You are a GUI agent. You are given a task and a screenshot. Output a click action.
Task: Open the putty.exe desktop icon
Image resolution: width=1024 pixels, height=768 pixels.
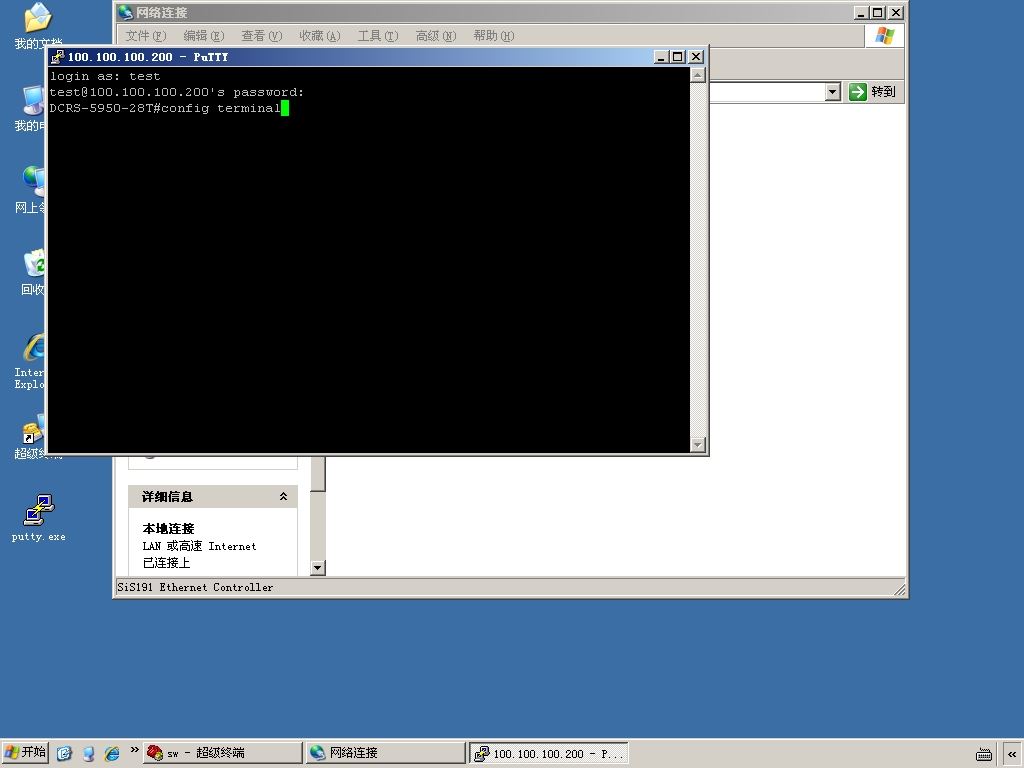39,517
